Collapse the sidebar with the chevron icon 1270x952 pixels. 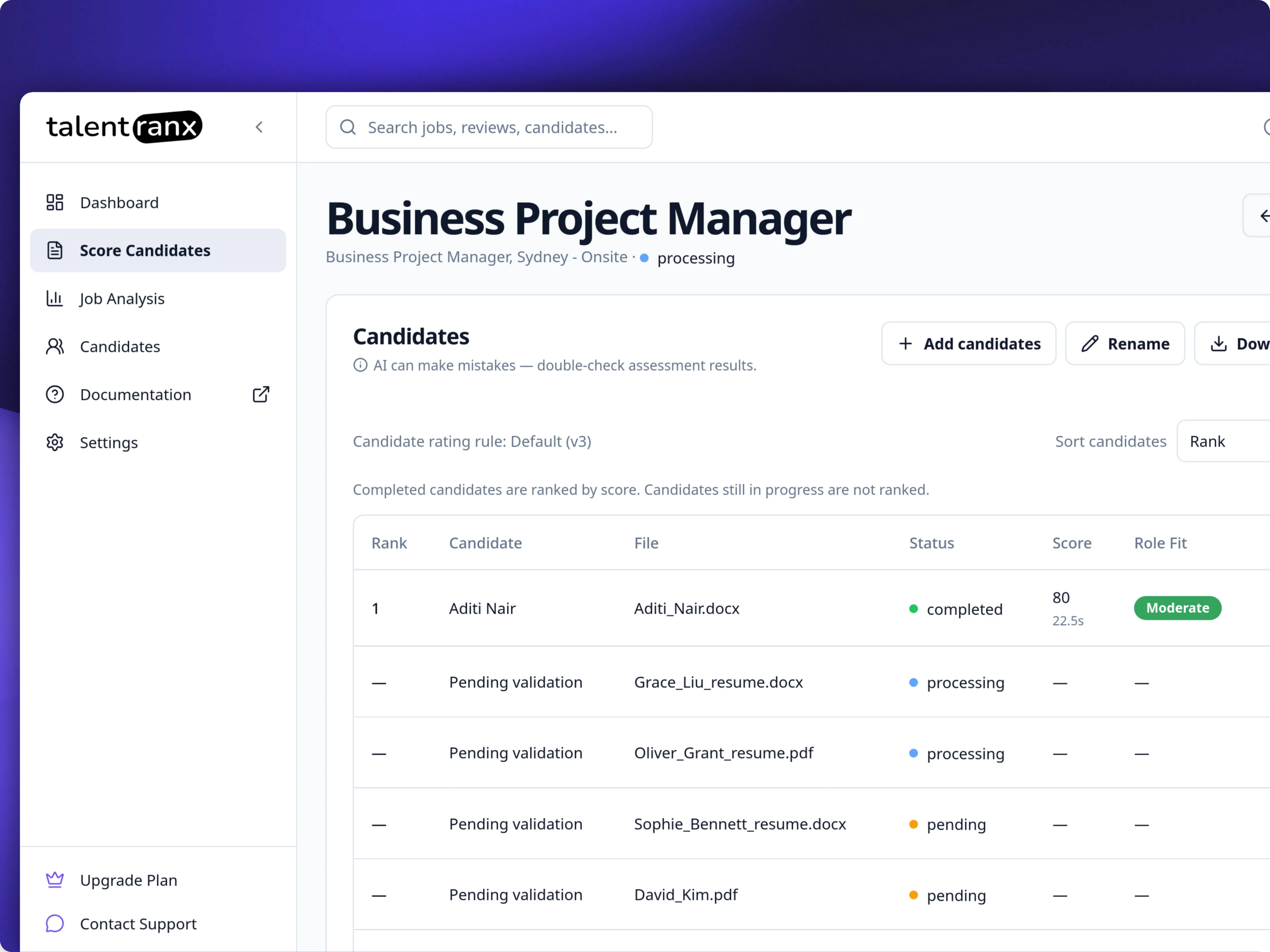pyautogui.click(x=259, y=127)
